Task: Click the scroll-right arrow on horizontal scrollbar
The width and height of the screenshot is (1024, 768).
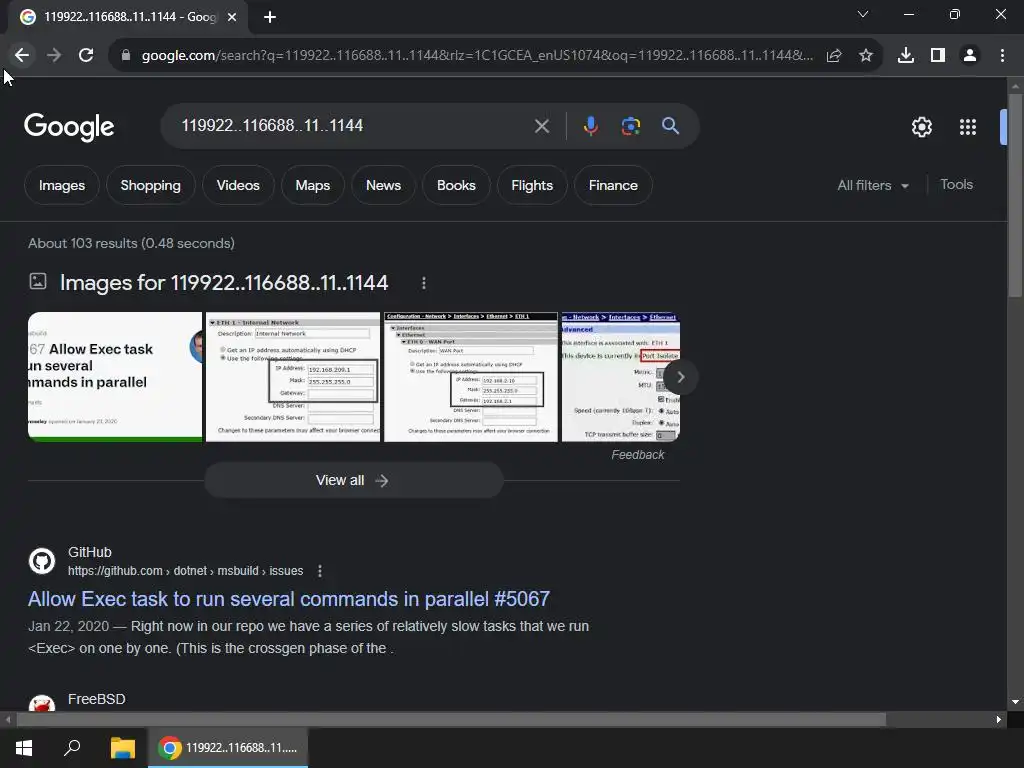Action: pyautogui.click(x=999, y=720)
